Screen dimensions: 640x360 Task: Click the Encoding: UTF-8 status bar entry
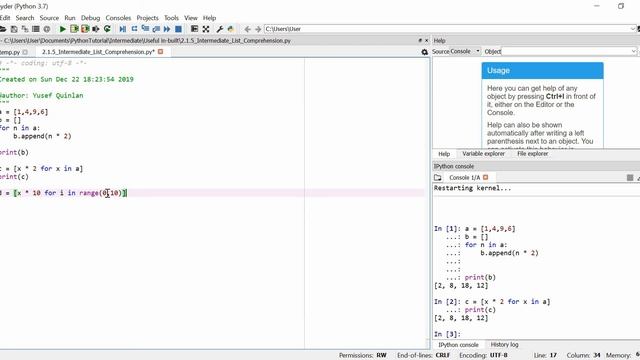[483, 356]
